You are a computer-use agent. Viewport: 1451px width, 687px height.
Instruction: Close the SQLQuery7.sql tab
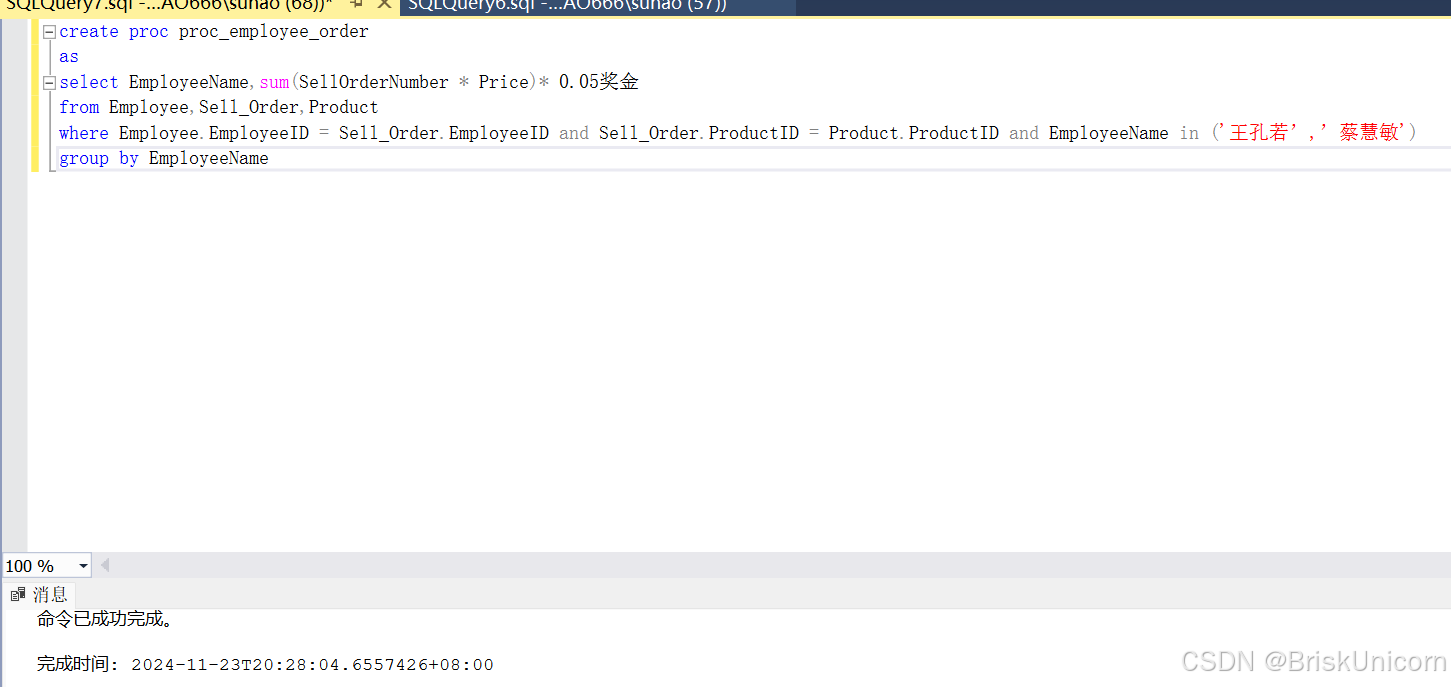pos(384,5)
